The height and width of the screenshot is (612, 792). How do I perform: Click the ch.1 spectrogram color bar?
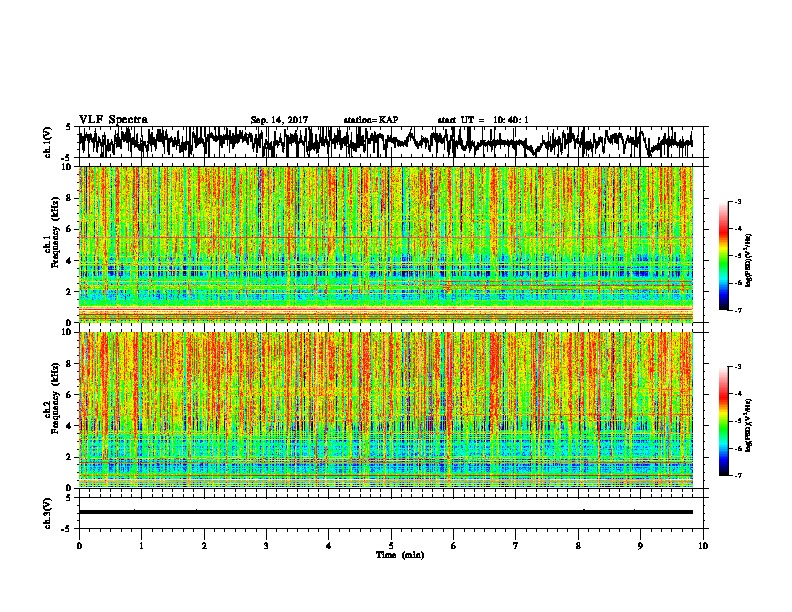pos(723,256)
